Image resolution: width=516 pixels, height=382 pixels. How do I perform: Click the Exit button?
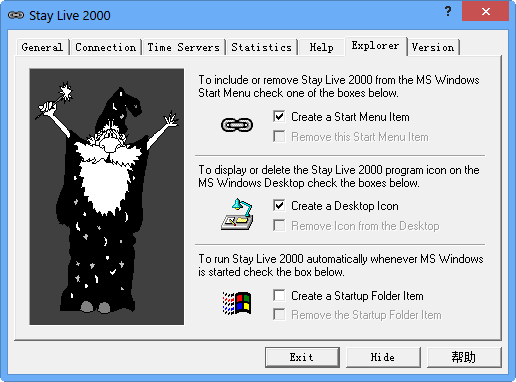[302, 357]
